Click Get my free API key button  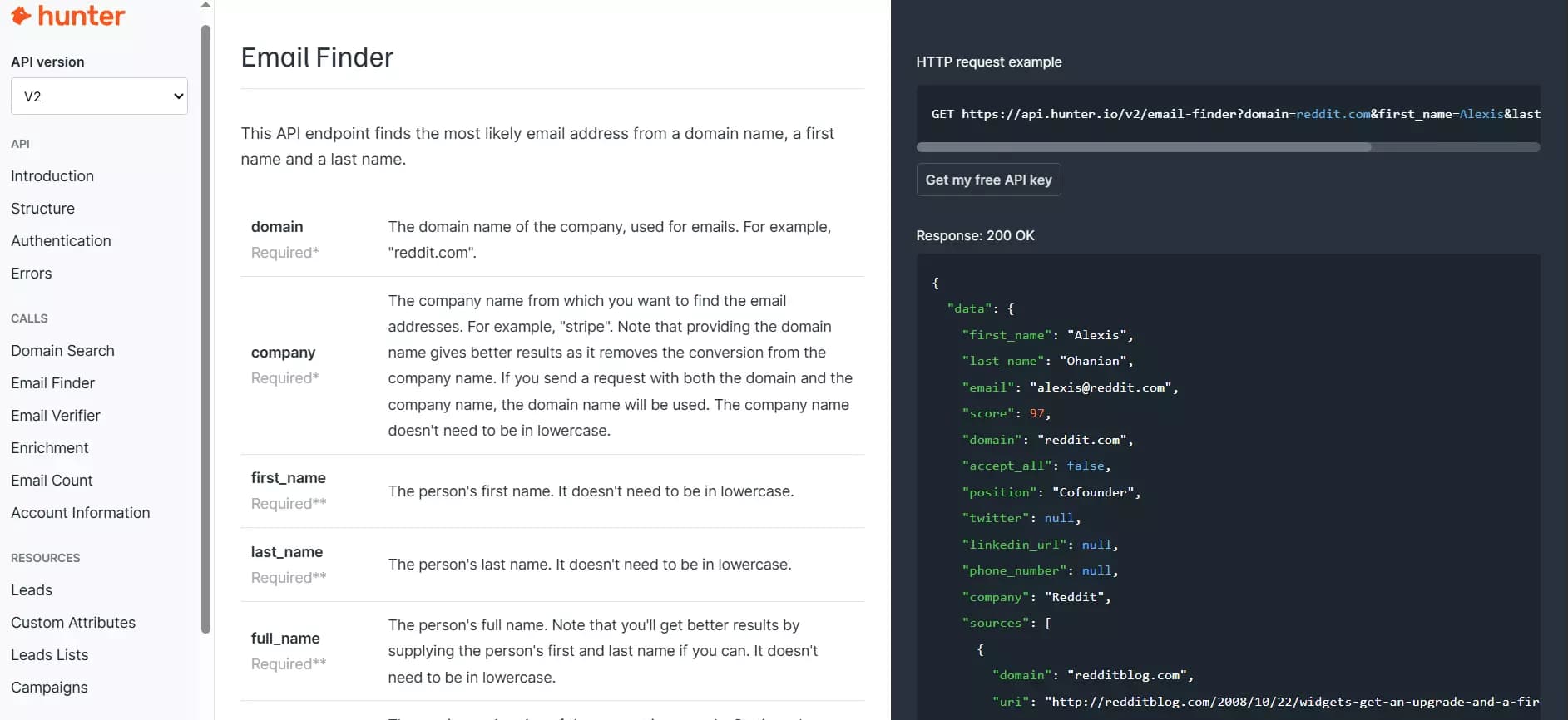pyautogui.click(x=988, y=180)
